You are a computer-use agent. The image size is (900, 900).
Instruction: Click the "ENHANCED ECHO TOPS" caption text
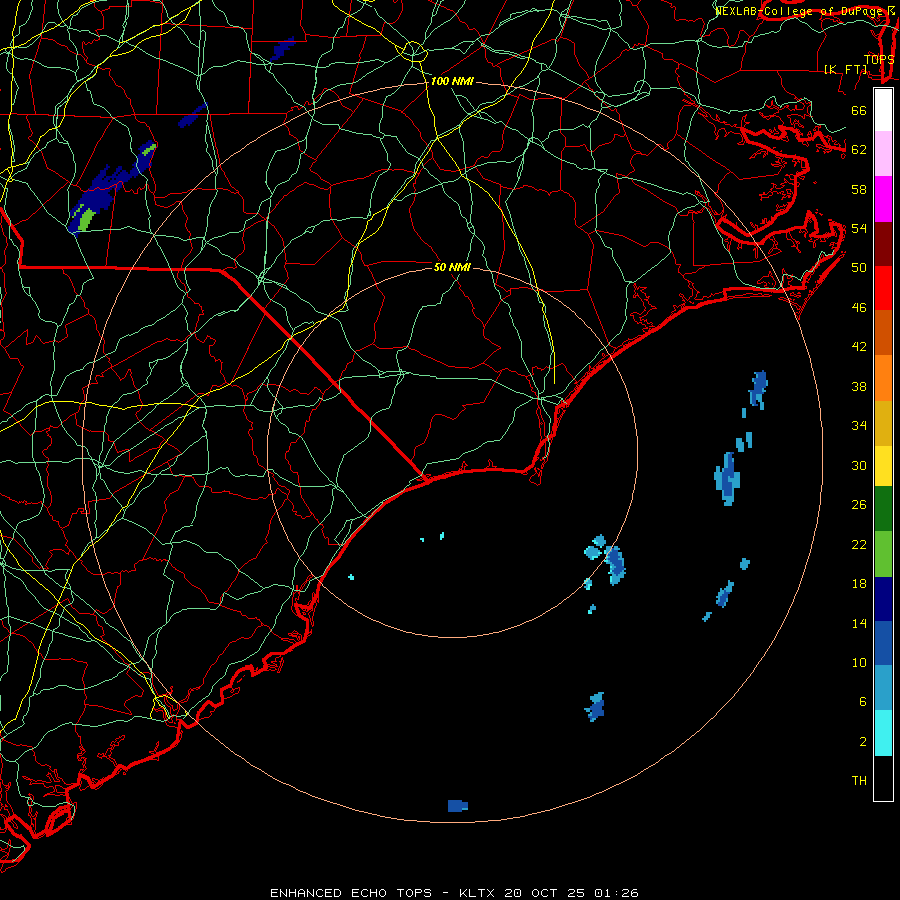pyautogui.click(x=351, y=893)
